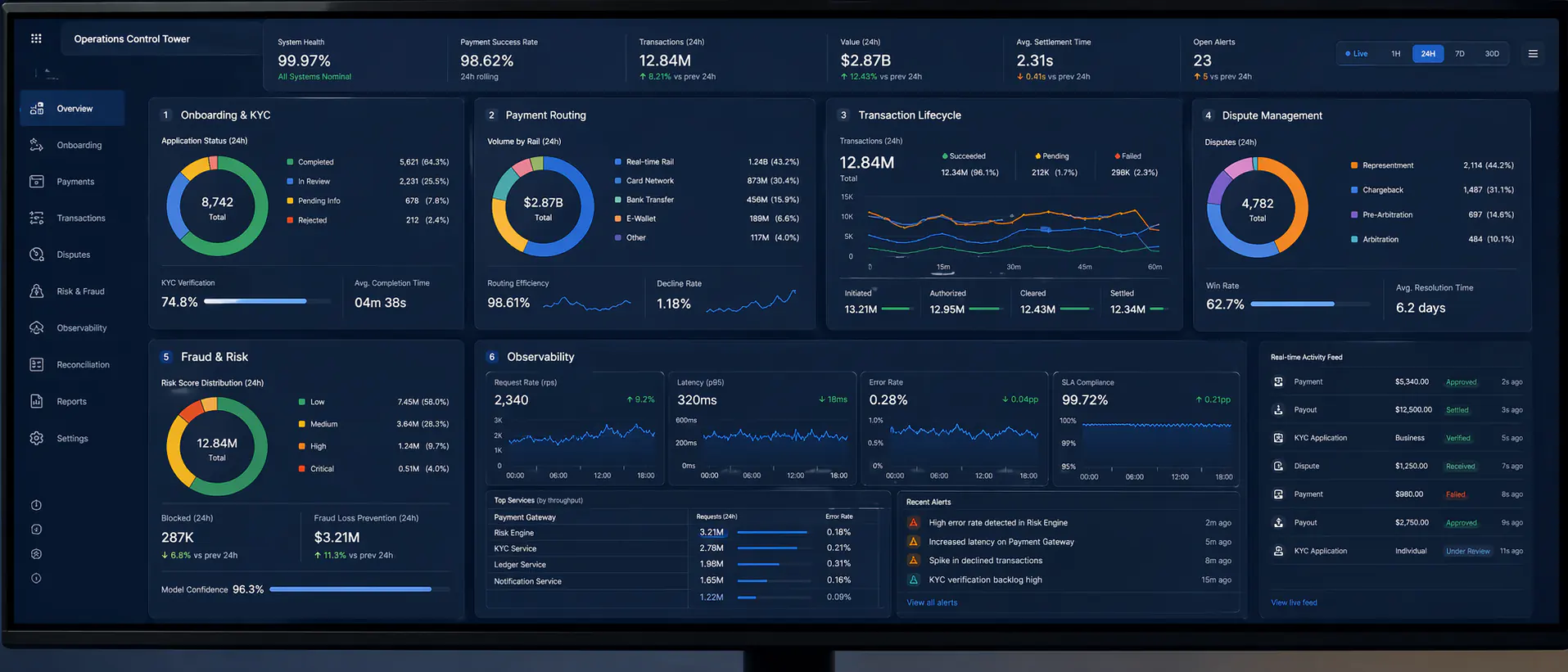1568x672 pixels.
Task: Click the Received status on the Dispute
Action: [x=1461, y=467]
